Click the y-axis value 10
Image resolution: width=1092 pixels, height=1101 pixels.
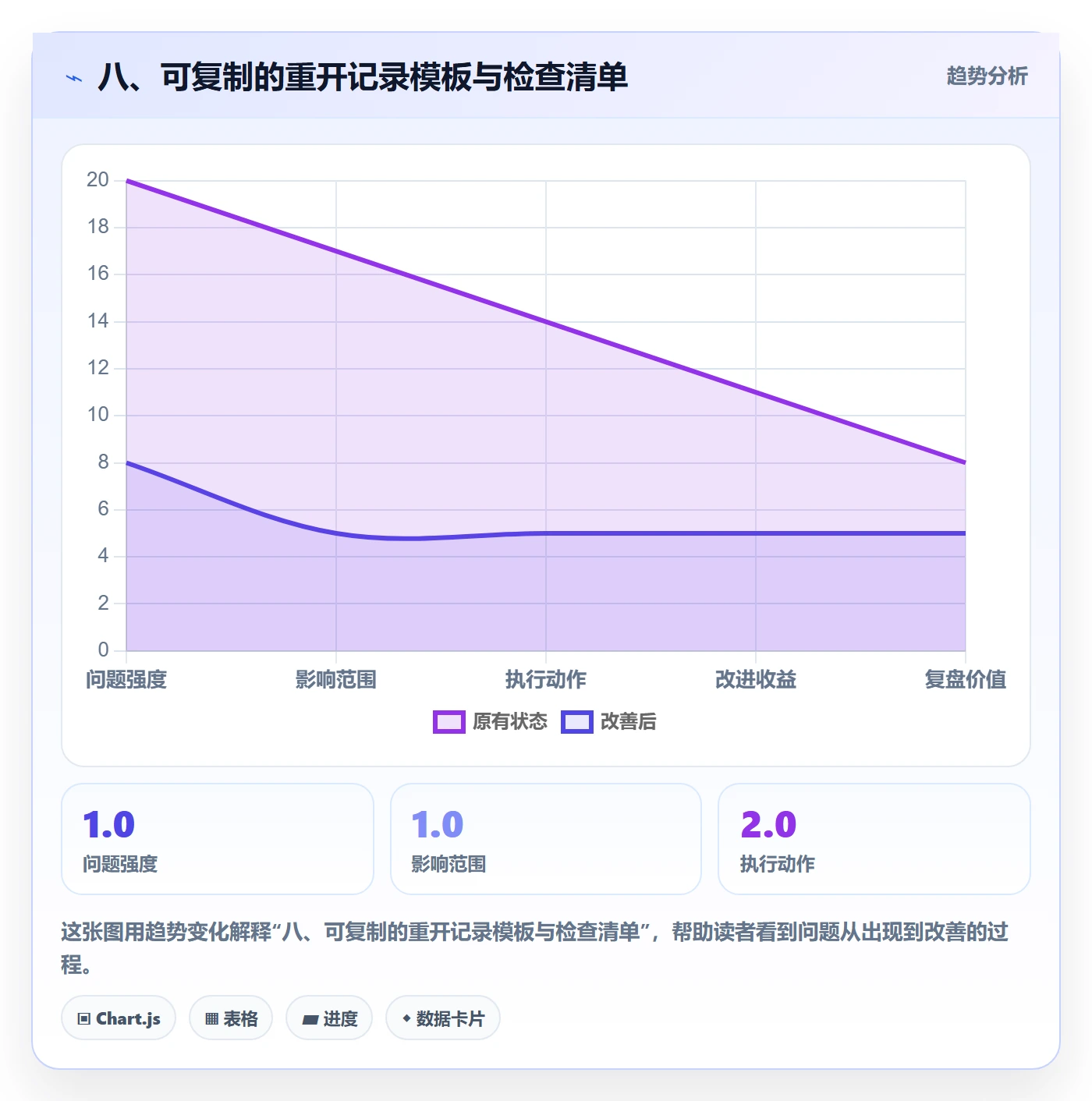pyautogui.click(x=97, y=415)
